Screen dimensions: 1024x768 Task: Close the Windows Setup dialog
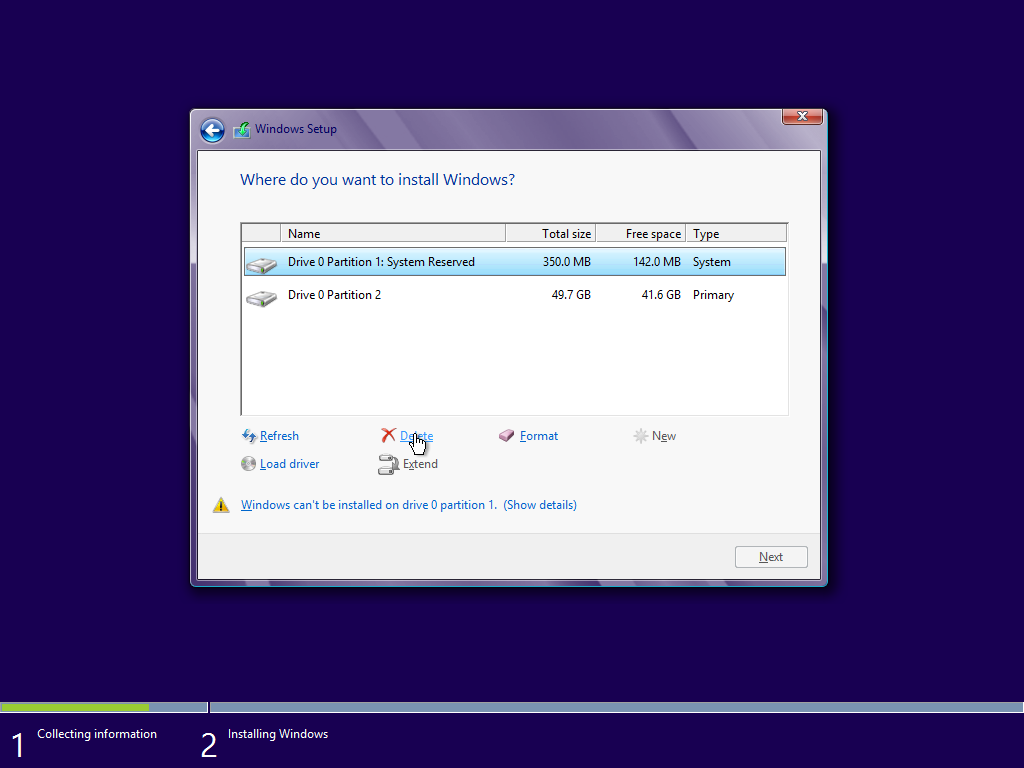pyautogui.click(x=802, y=116)
